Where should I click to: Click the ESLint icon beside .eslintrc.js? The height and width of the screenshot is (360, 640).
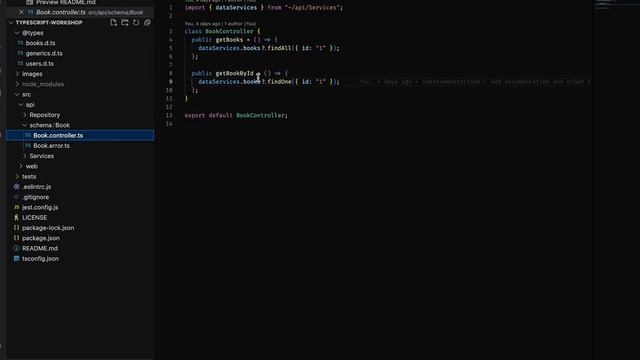point(16,187)
